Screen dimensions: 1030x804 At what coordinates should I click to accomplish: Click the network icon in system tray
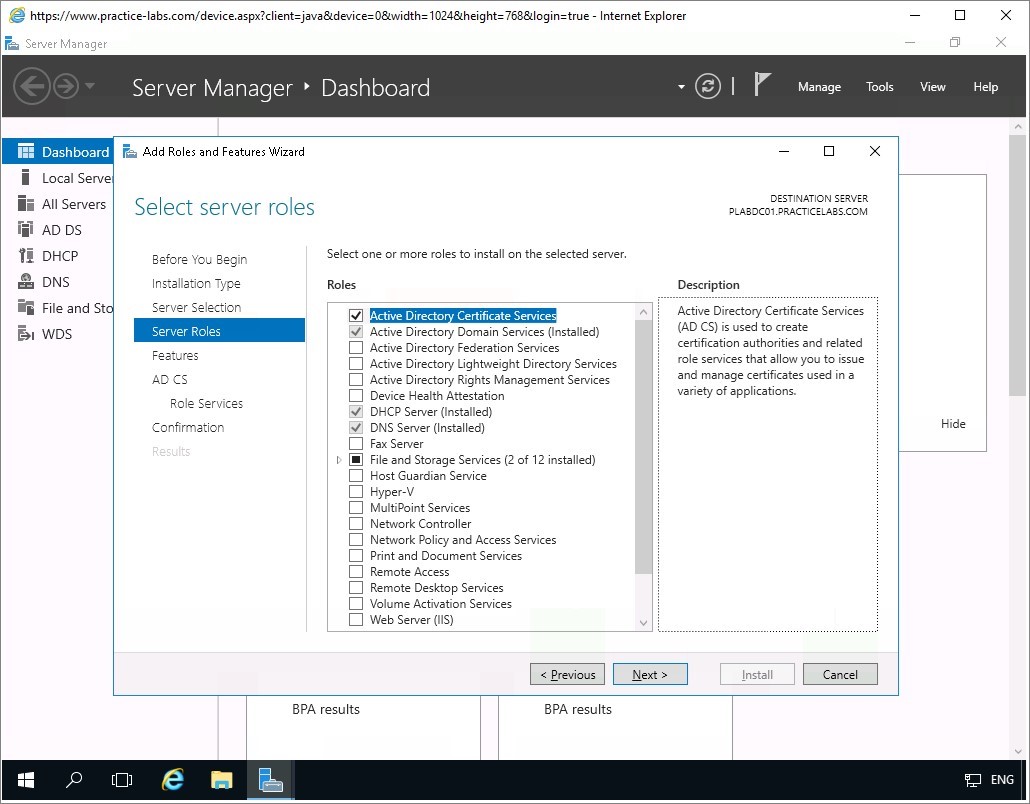point(972,780)
